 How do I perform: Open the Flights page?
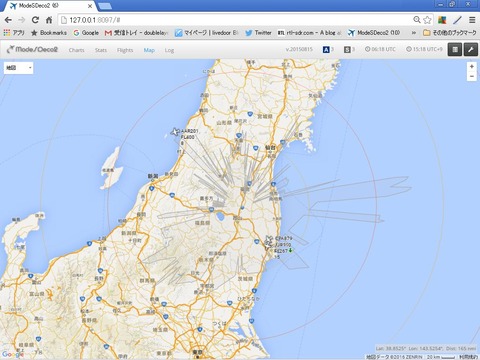[125, 50]
